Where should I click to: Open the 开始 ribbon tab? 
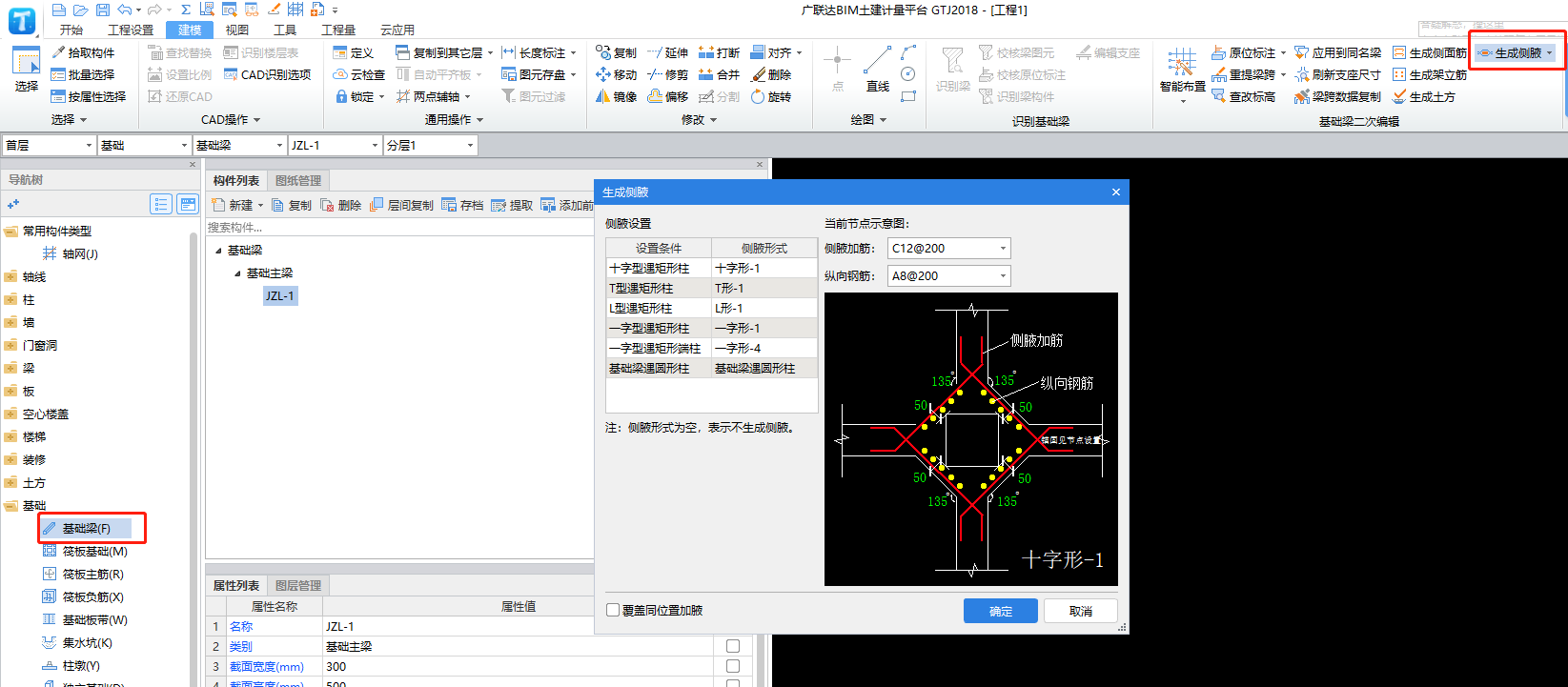point(71,30)
